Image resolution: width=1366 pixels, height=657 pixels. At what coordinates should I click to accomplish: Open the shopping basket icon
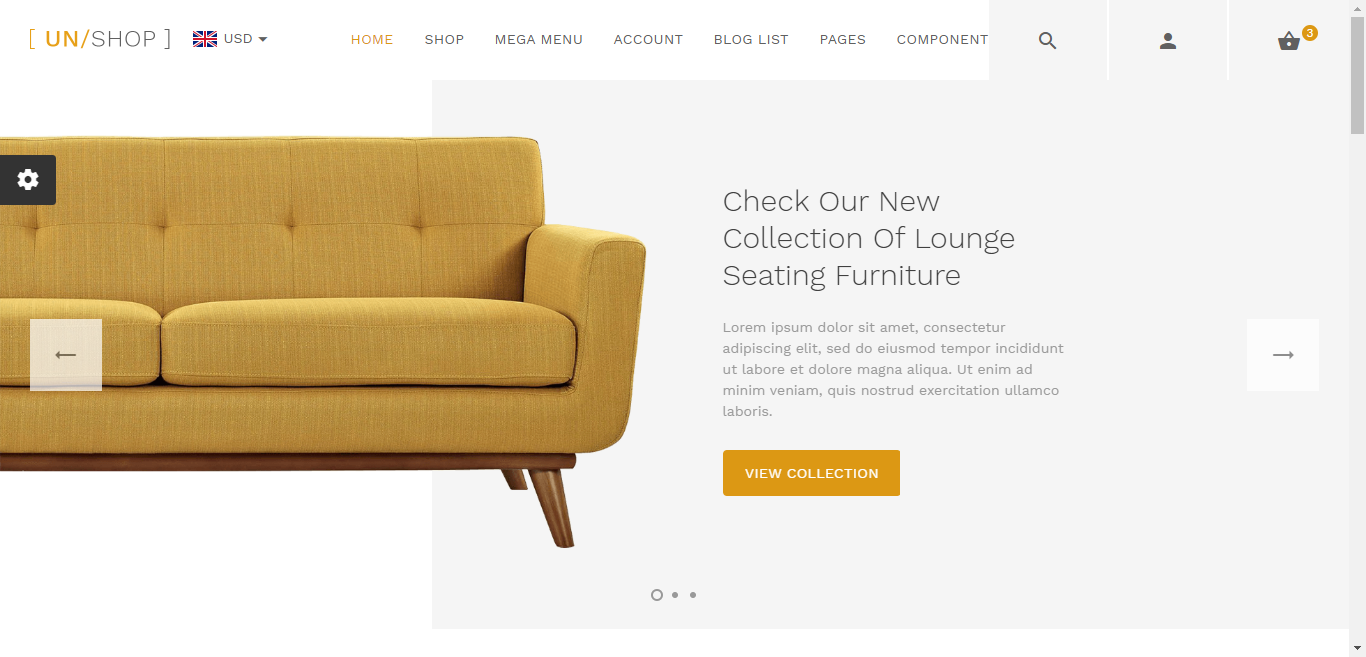point(1288,41)
